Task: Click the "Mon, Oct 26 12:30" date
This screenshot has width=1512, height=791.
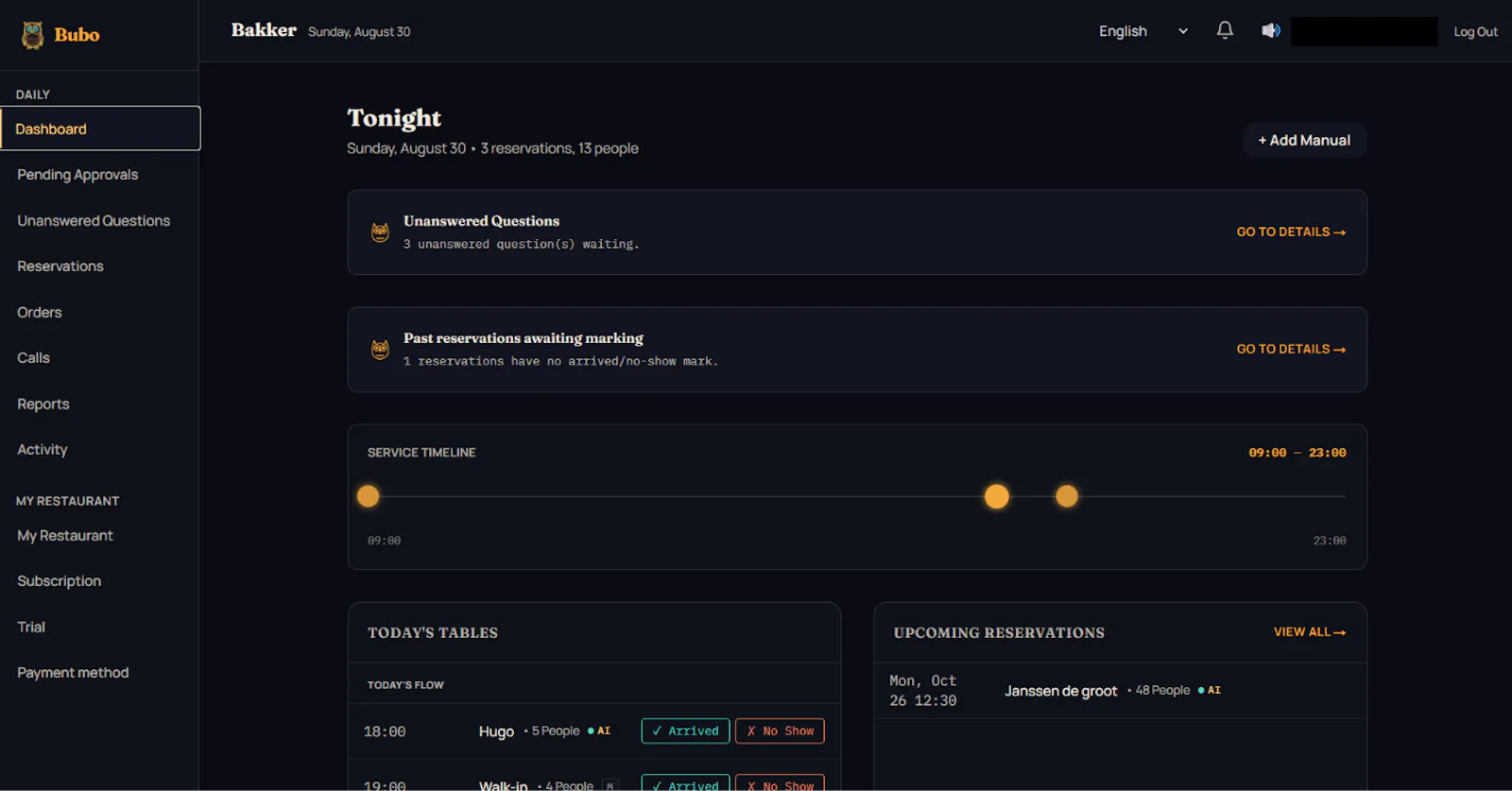Action: coord(923,691)
